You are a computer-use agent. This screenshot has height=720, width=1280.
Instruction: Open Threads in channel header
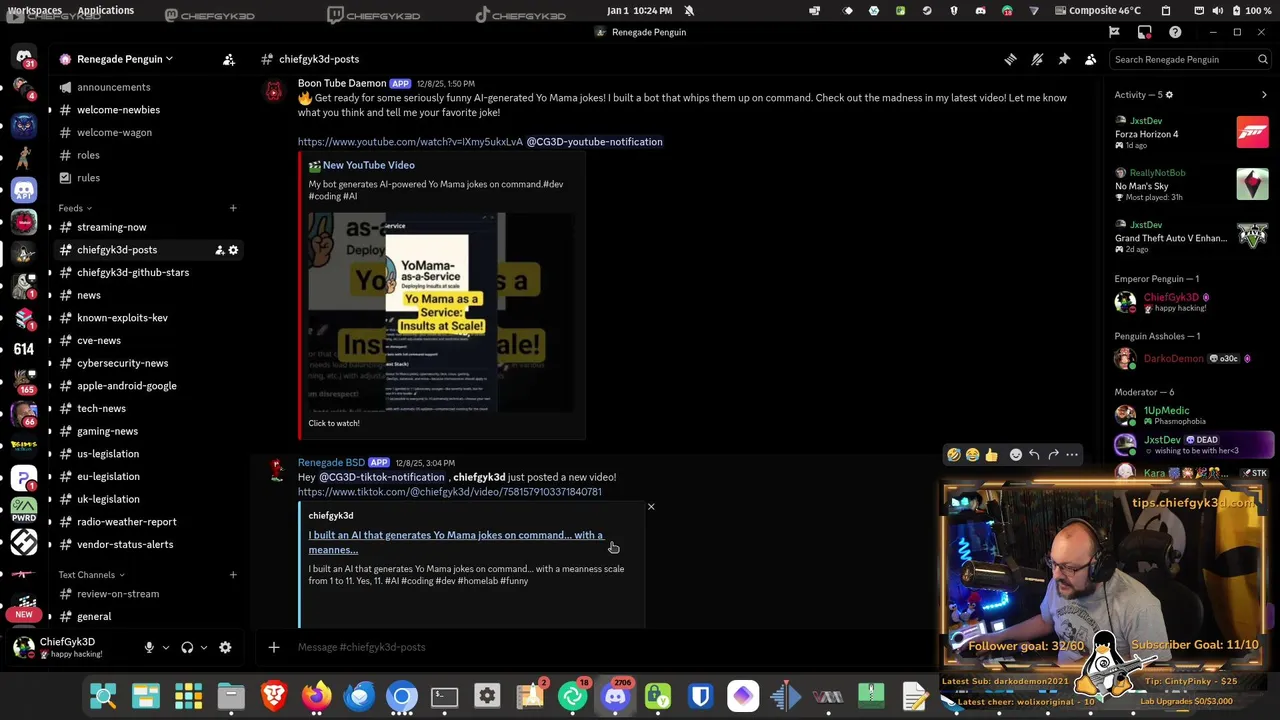1010,59
